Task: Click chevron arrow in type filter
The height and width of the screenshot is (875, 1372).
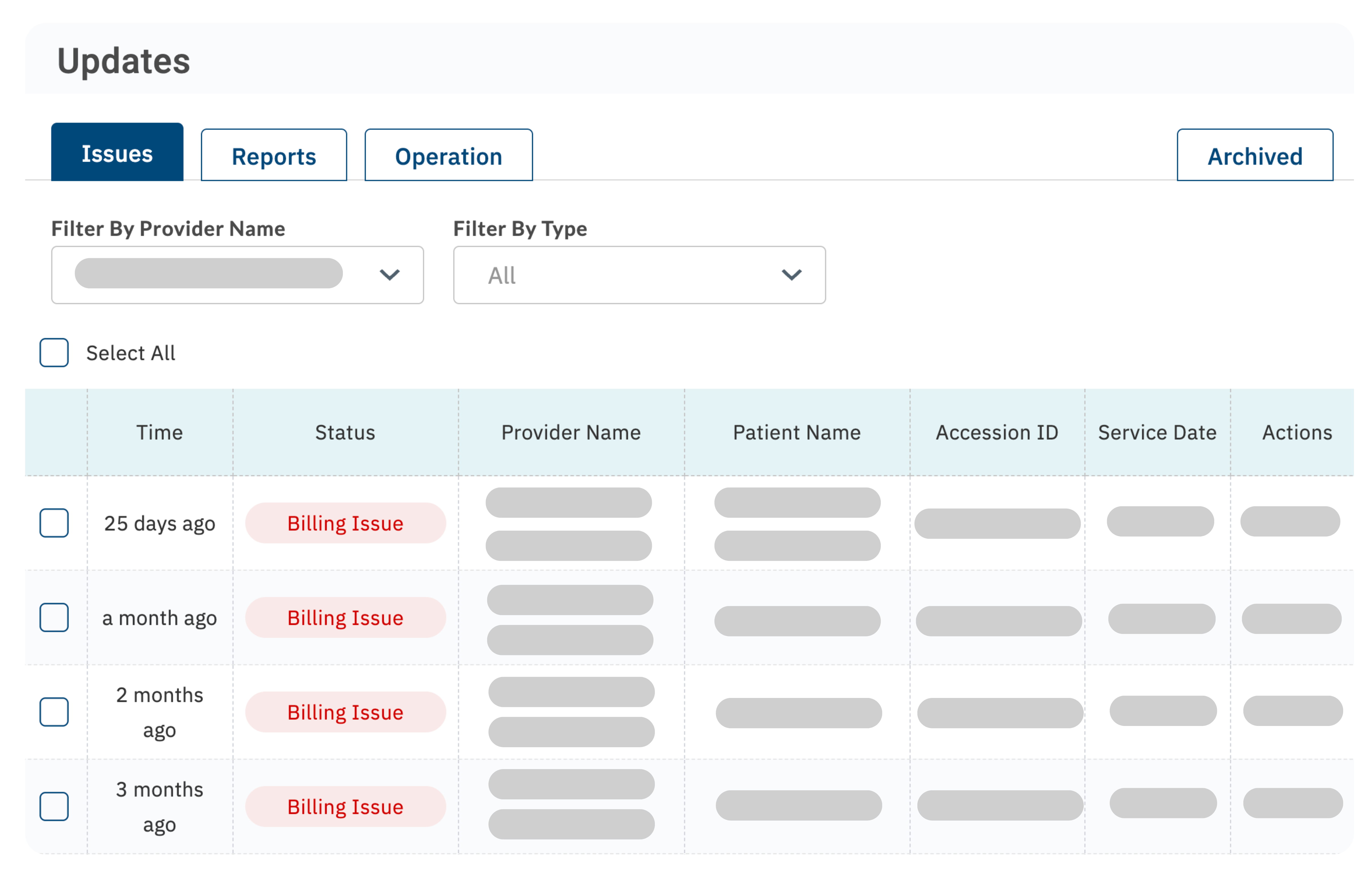Action: click(x=791, y=275)
